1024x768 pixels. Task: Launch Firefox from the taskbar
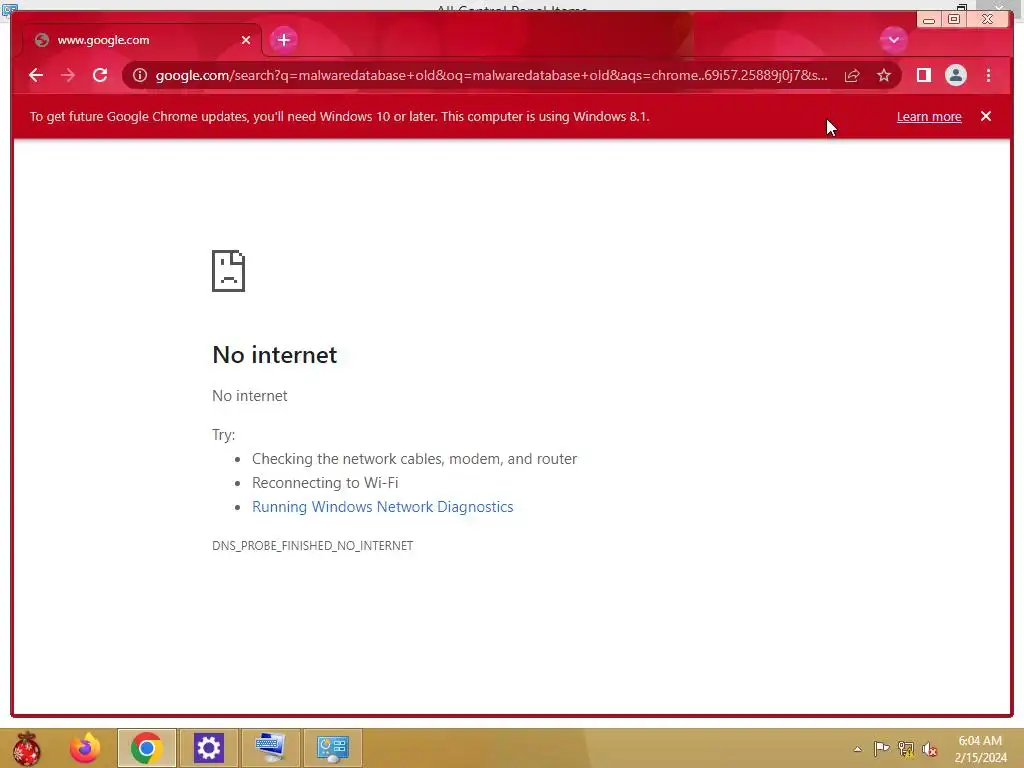tap(85, 748)
